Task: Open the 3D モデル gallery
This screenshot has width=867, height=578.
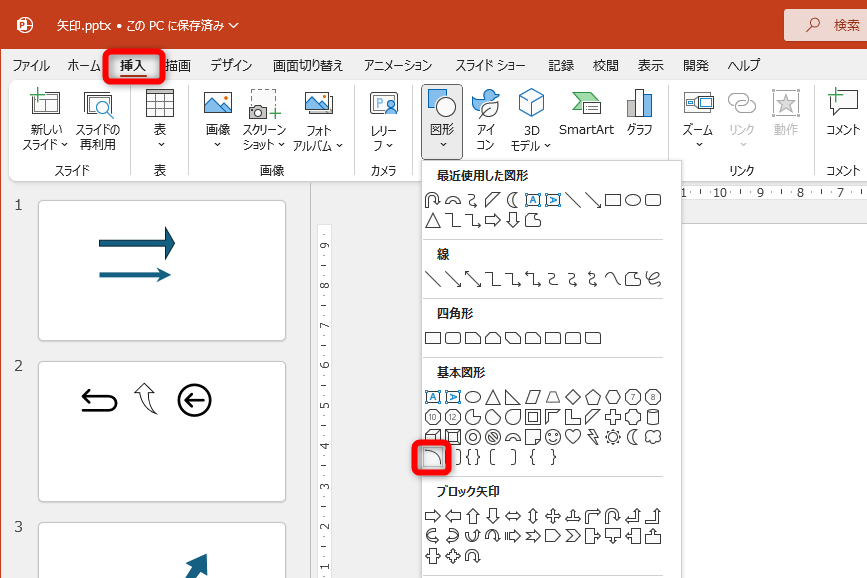Action: pyautogui.click(x=530, y=118)
